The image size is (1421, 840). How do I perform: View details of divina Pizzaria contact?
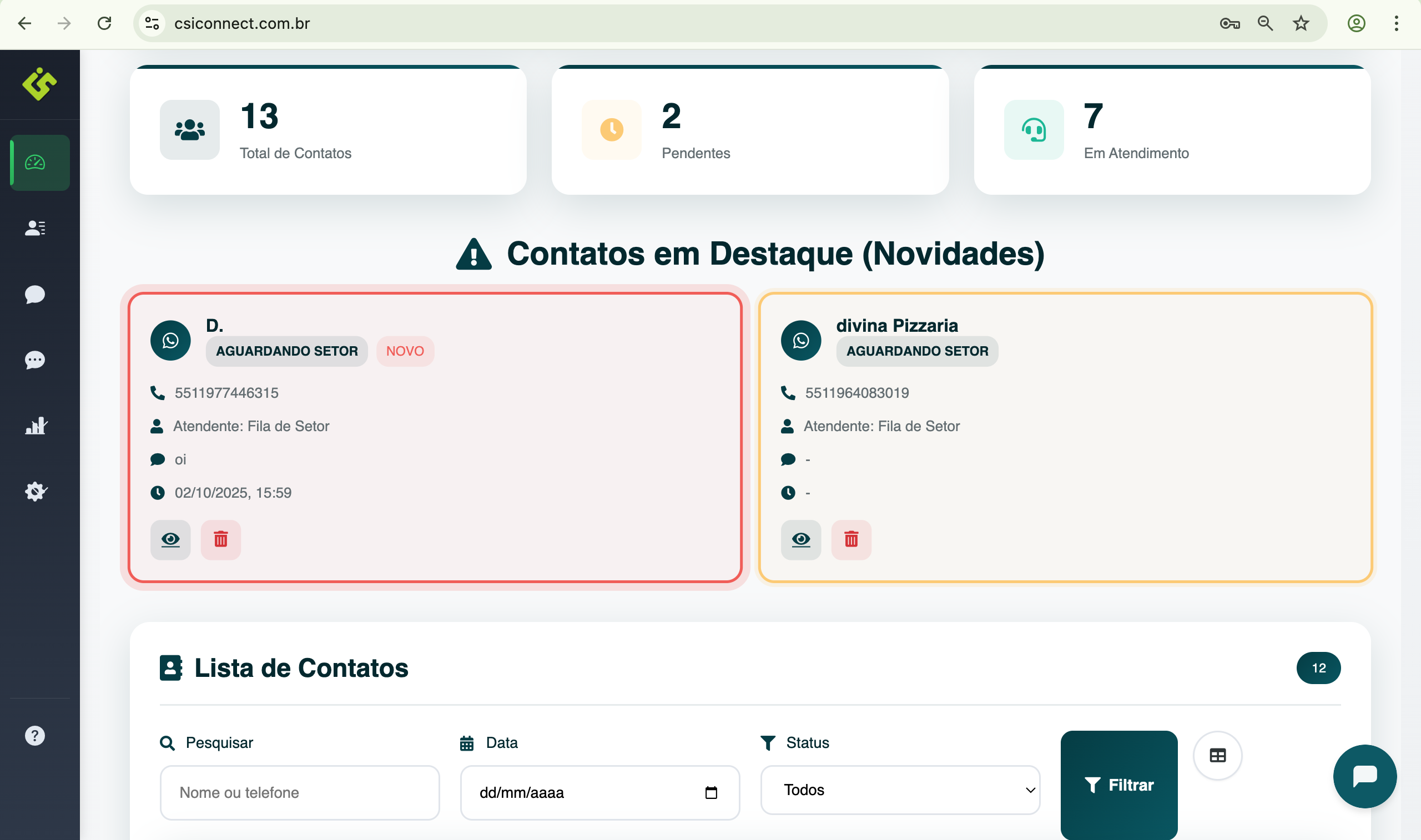click(x=800, y=540)
